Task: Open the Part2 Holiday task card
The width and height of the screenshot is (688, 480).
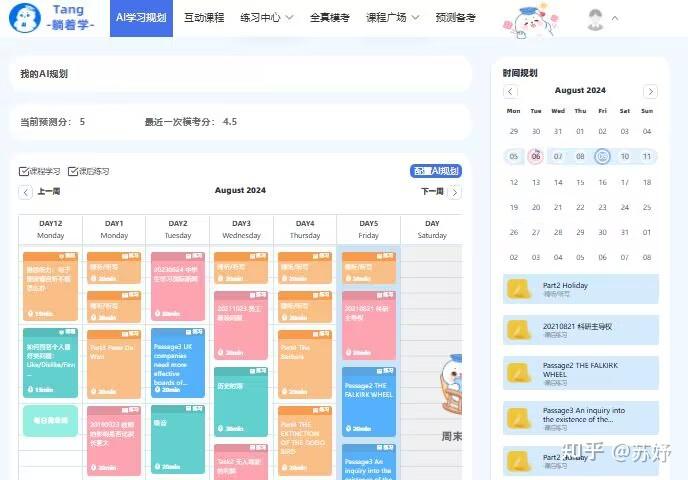Action: tap(580, 289)
